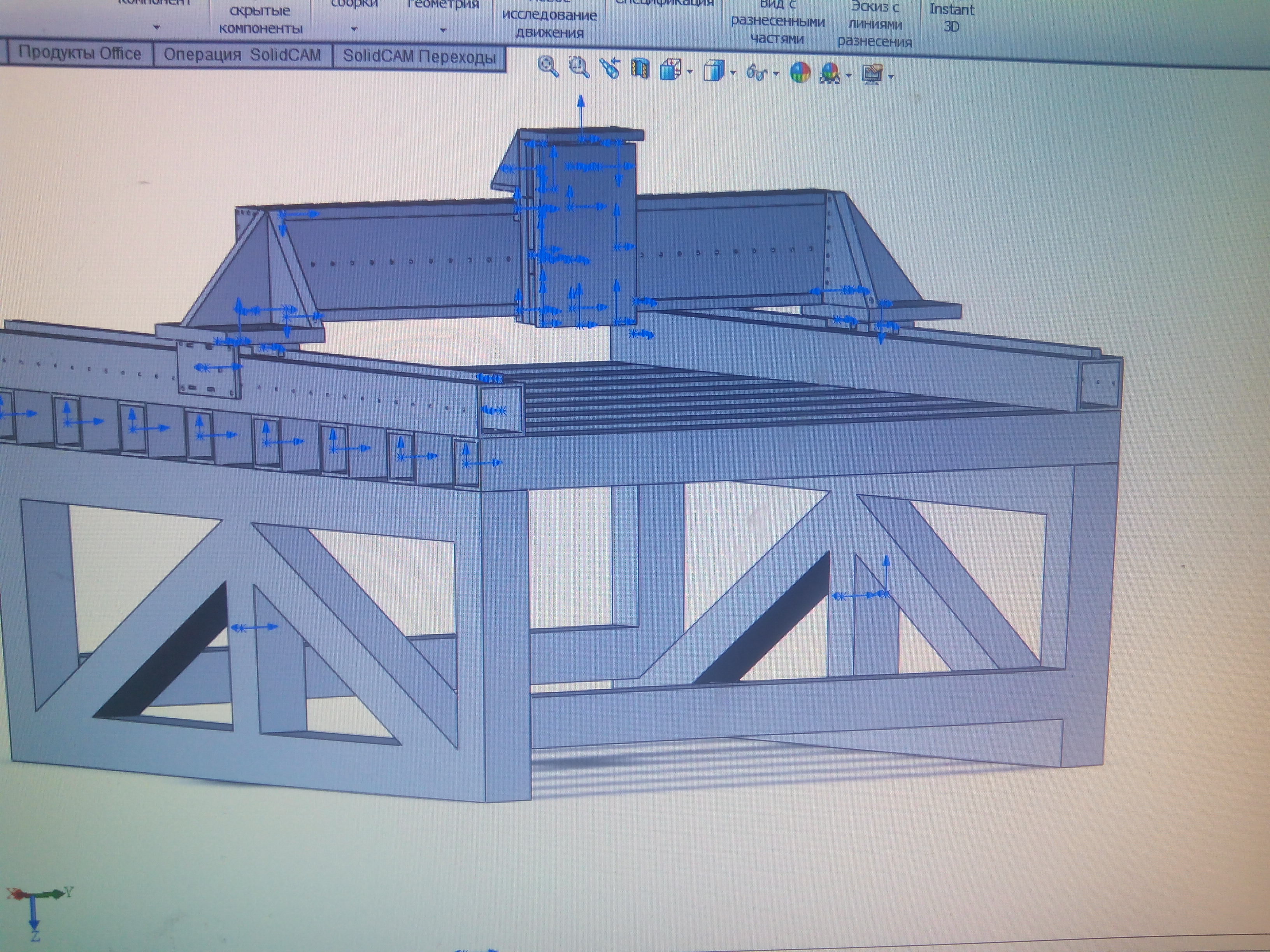This screenshot has height=952, width=1270.
Task: Expand the Apply Scene dropdown arrow
Action: click(849, 75)
